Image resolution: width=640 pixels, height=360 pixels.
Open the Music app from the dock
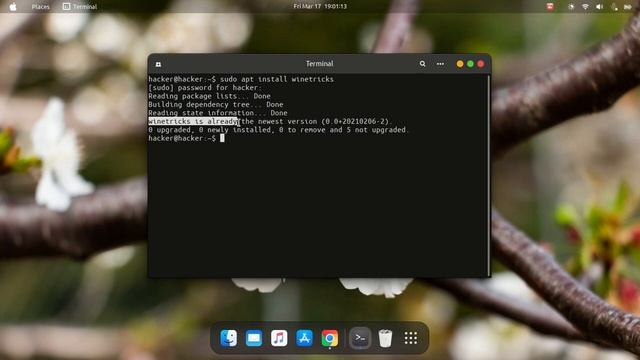(279, 338)
